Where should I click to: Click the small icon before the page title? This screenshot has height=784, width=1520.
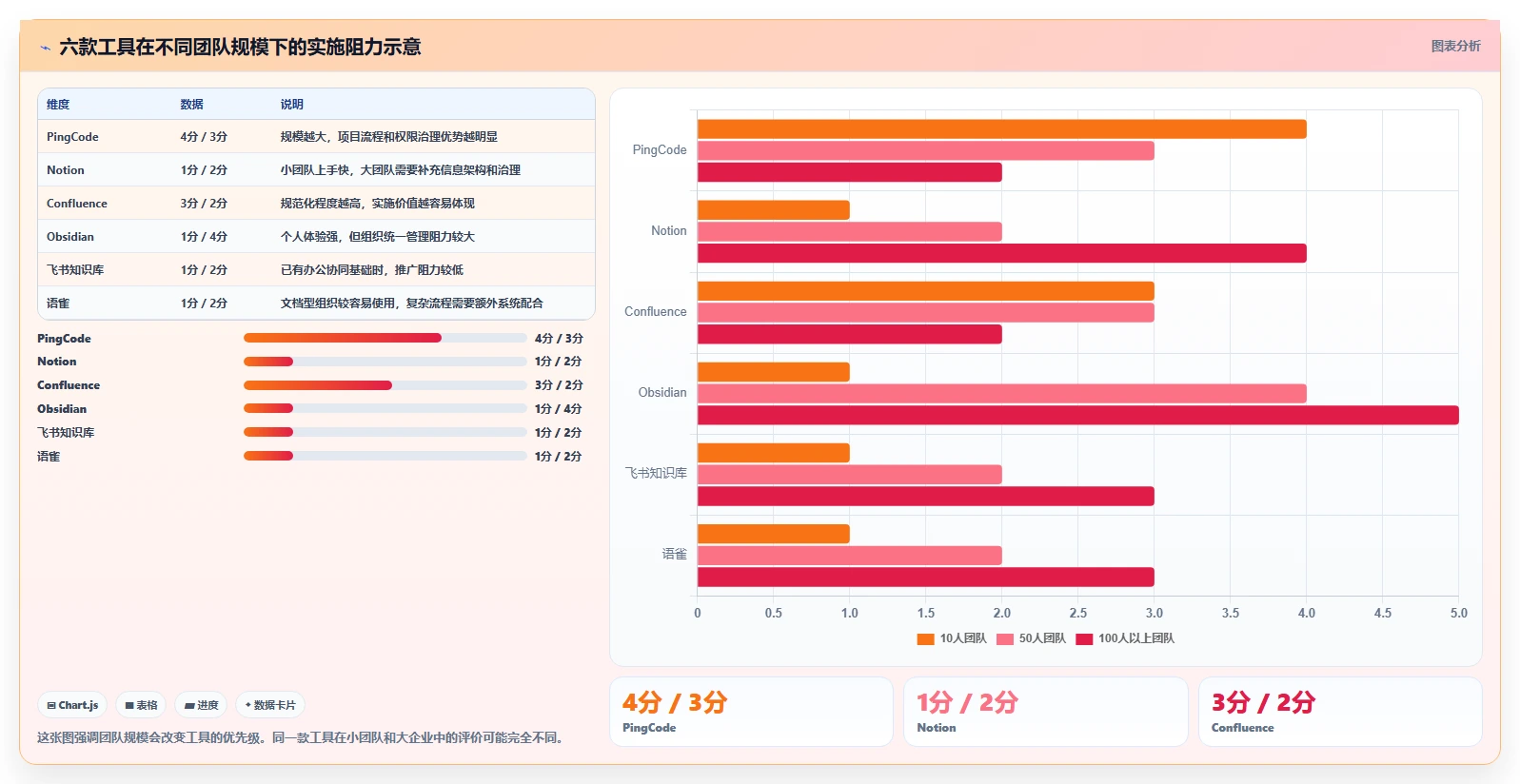point(45,48)
